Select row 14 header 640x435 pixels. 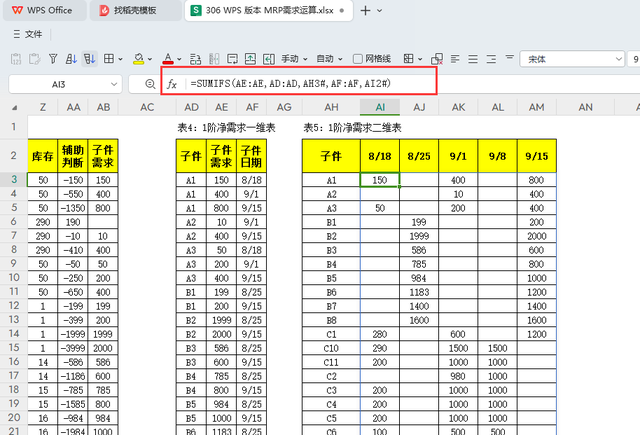(14, 334)
